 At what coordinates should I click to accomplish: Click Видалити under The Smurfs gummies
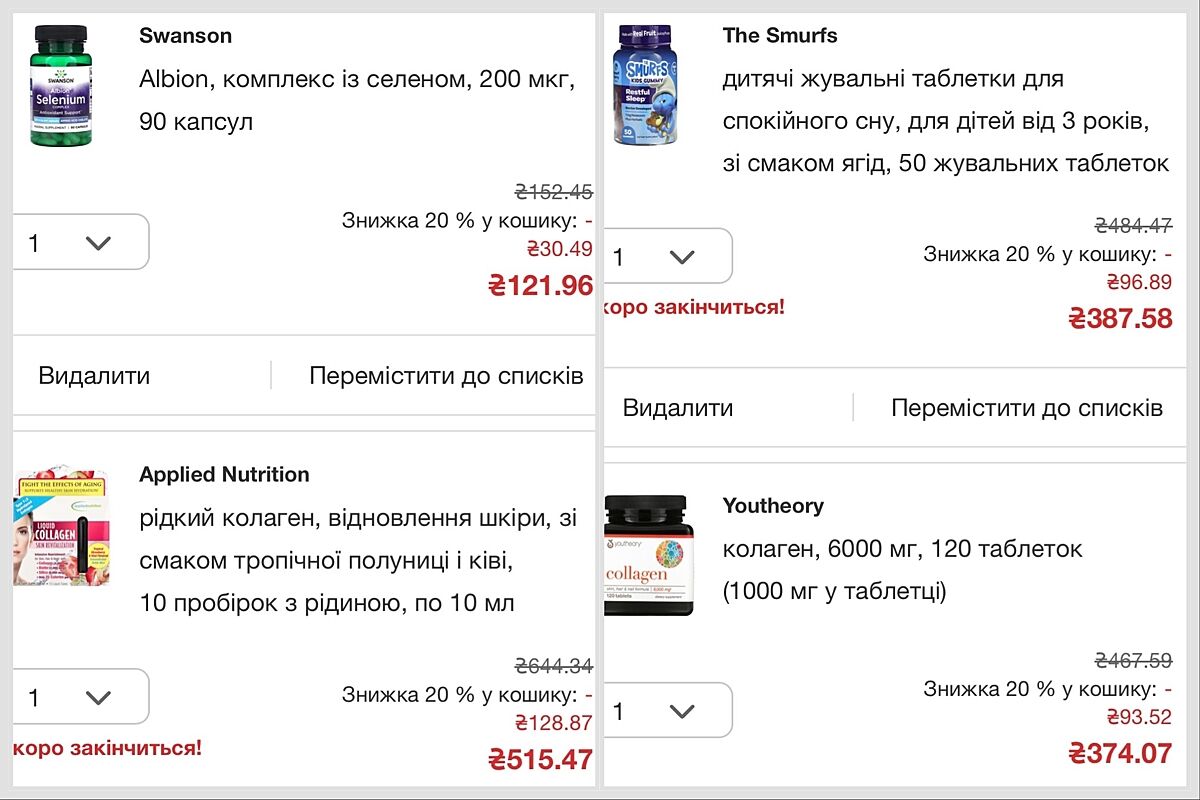click(678, 408)
